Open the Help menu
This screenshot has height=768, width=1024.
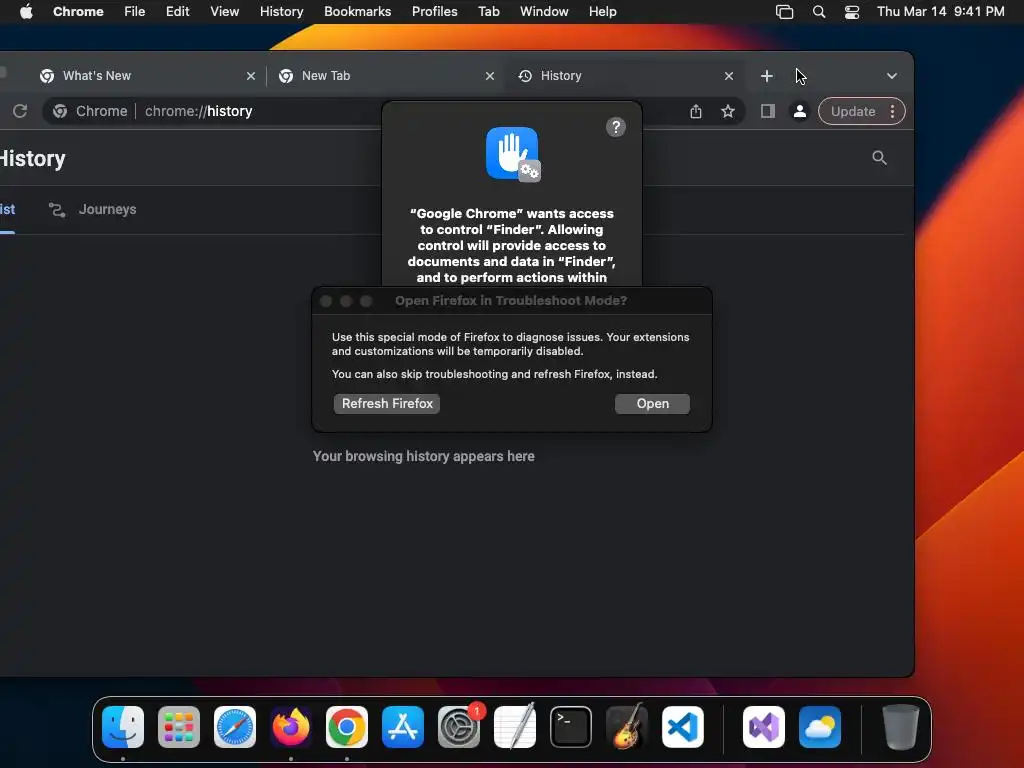click(602, 12)
